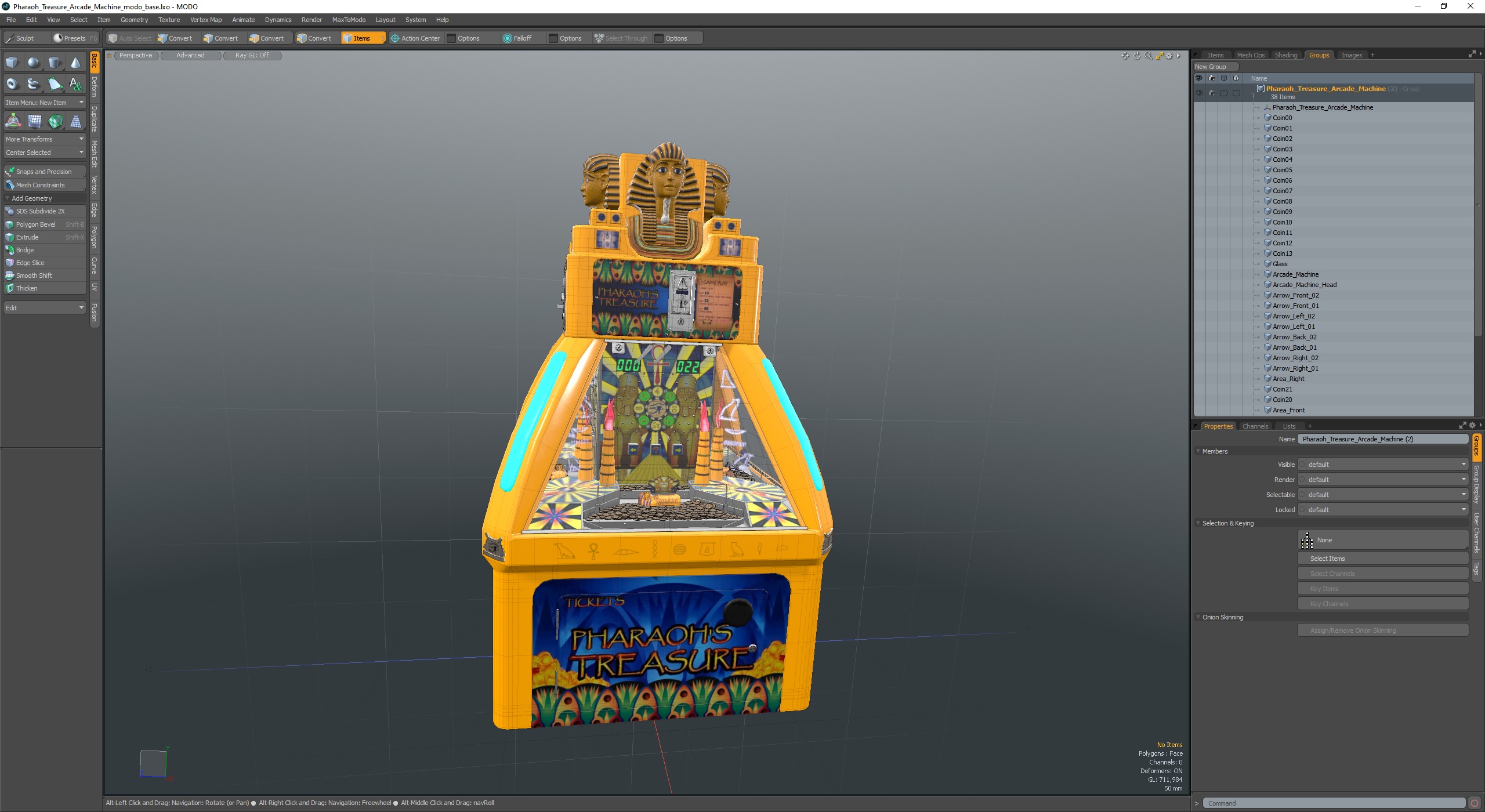Screen dimensions: 1485x812
Task: Activate the checkered cube transform icon
Action: [x=55, y=121]
